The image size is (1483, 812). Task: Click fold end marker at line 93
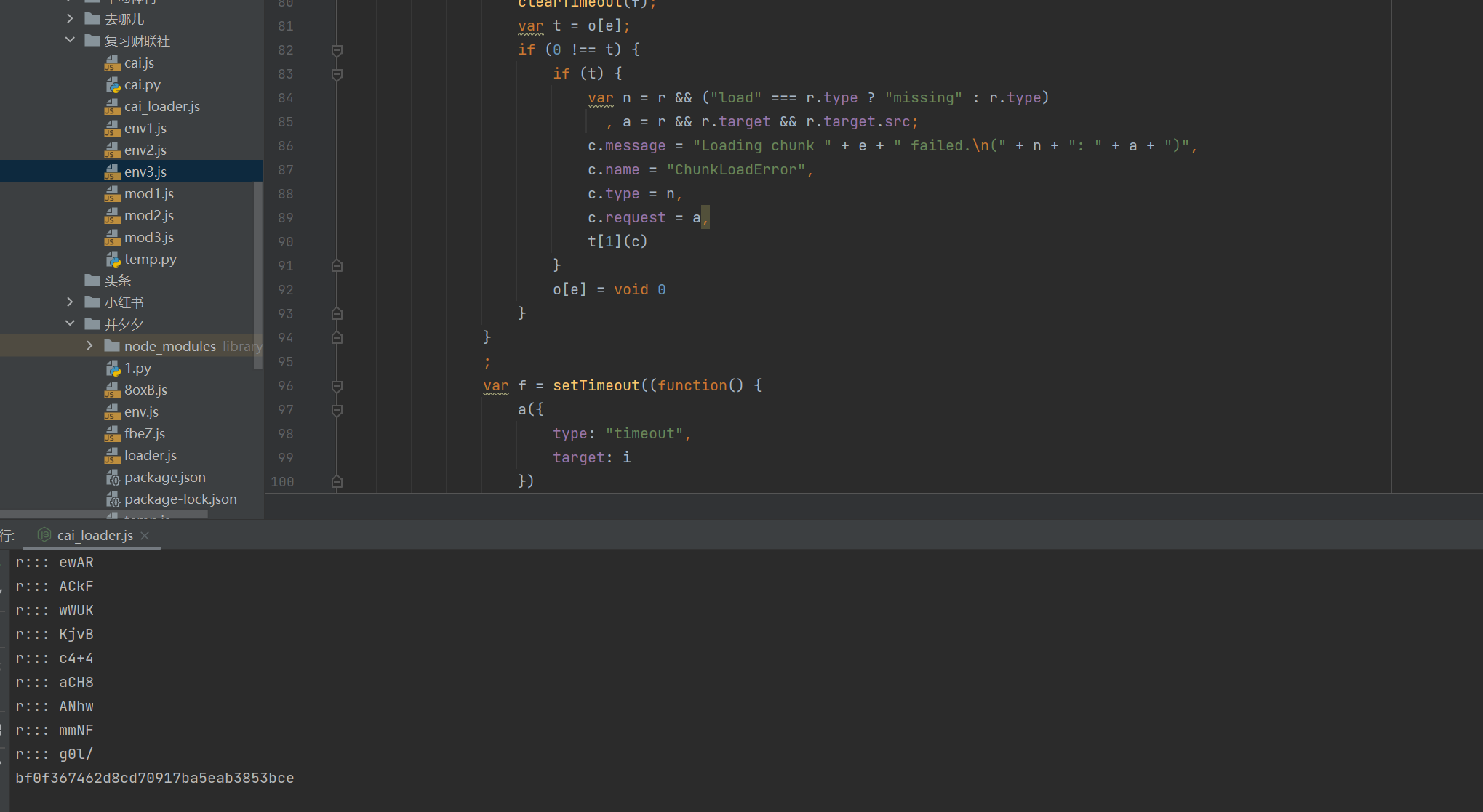(337, 314)
